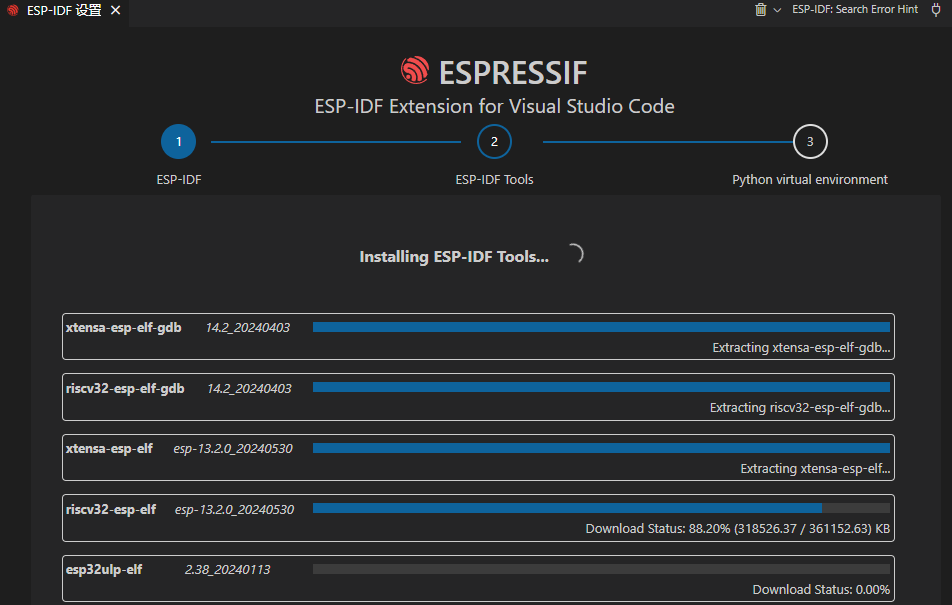The height and width of the screenshot is (605, 952).
Task: Click riscv32-esp-elf-gdb tool name
Action: tap(124, 388)
